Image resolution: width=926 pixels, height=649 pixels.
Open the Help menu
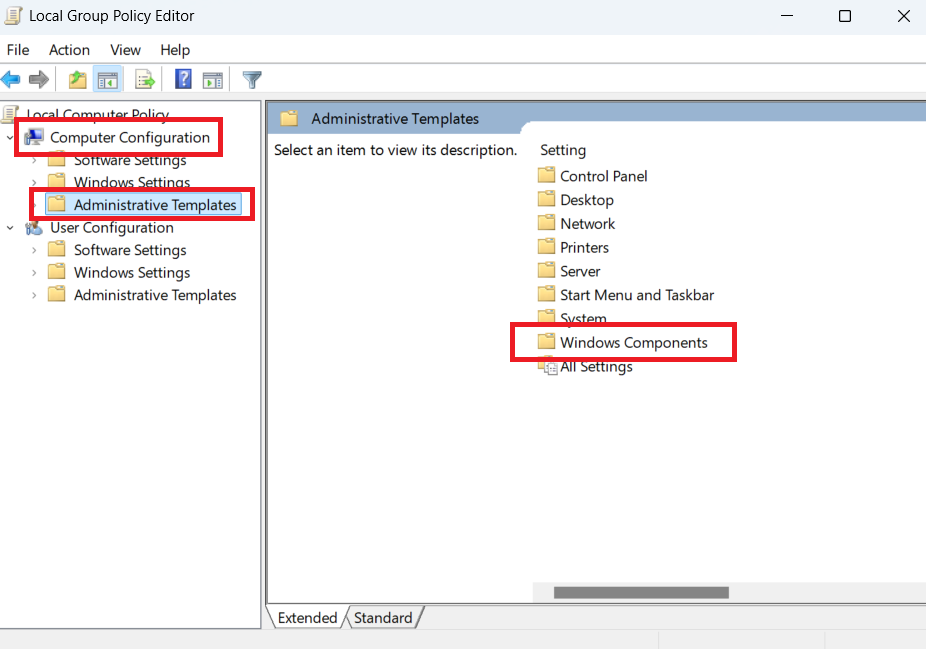coord(175,50)
